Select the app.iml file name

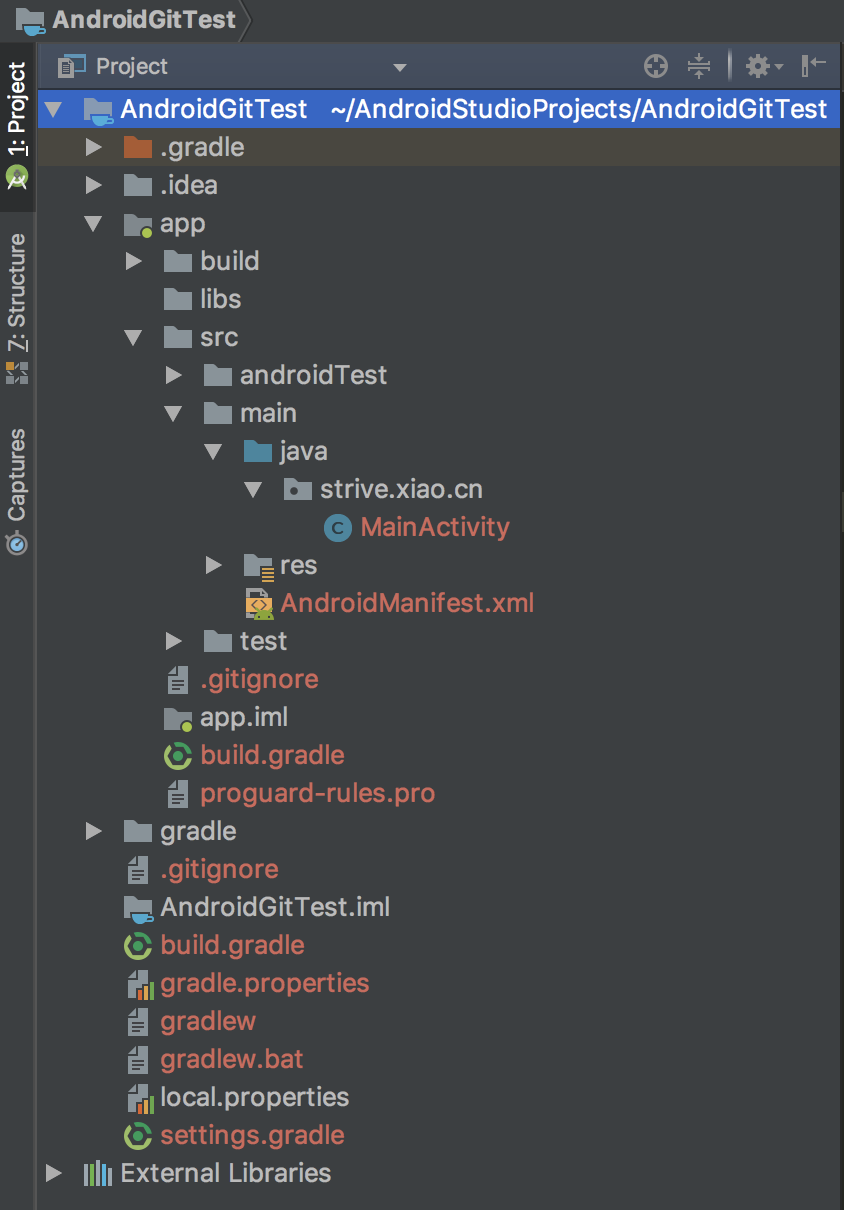(244, 718)
